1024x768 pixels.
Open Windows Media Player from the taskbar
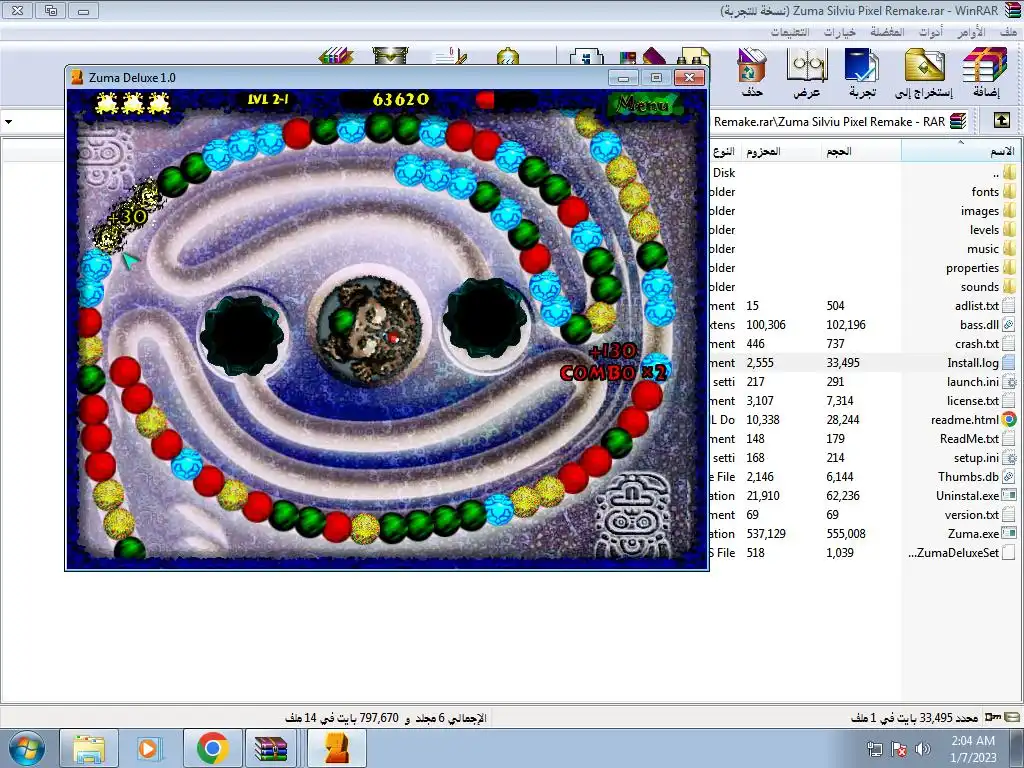click(150, 748)
